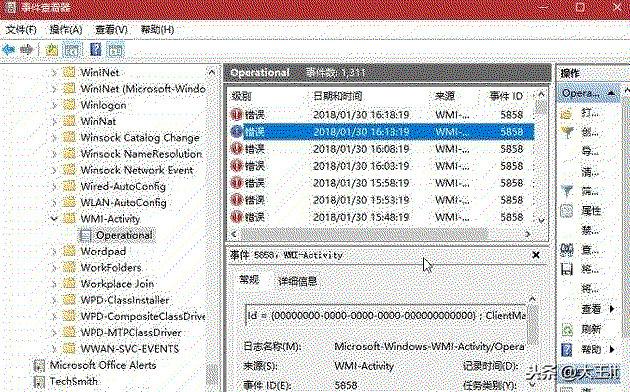This screenshot has height=392, width=630.
Task: Open the 帮助 (Help) submenu in the Actions pane
Action: (x=591, y=349)
